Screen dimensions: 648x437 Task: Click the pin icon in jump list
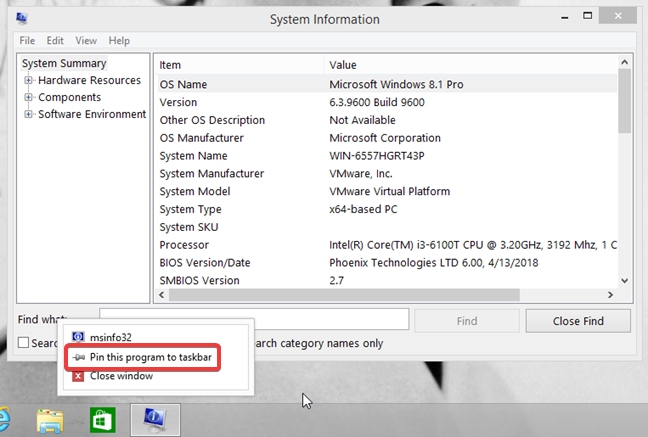tap(78, 357)
